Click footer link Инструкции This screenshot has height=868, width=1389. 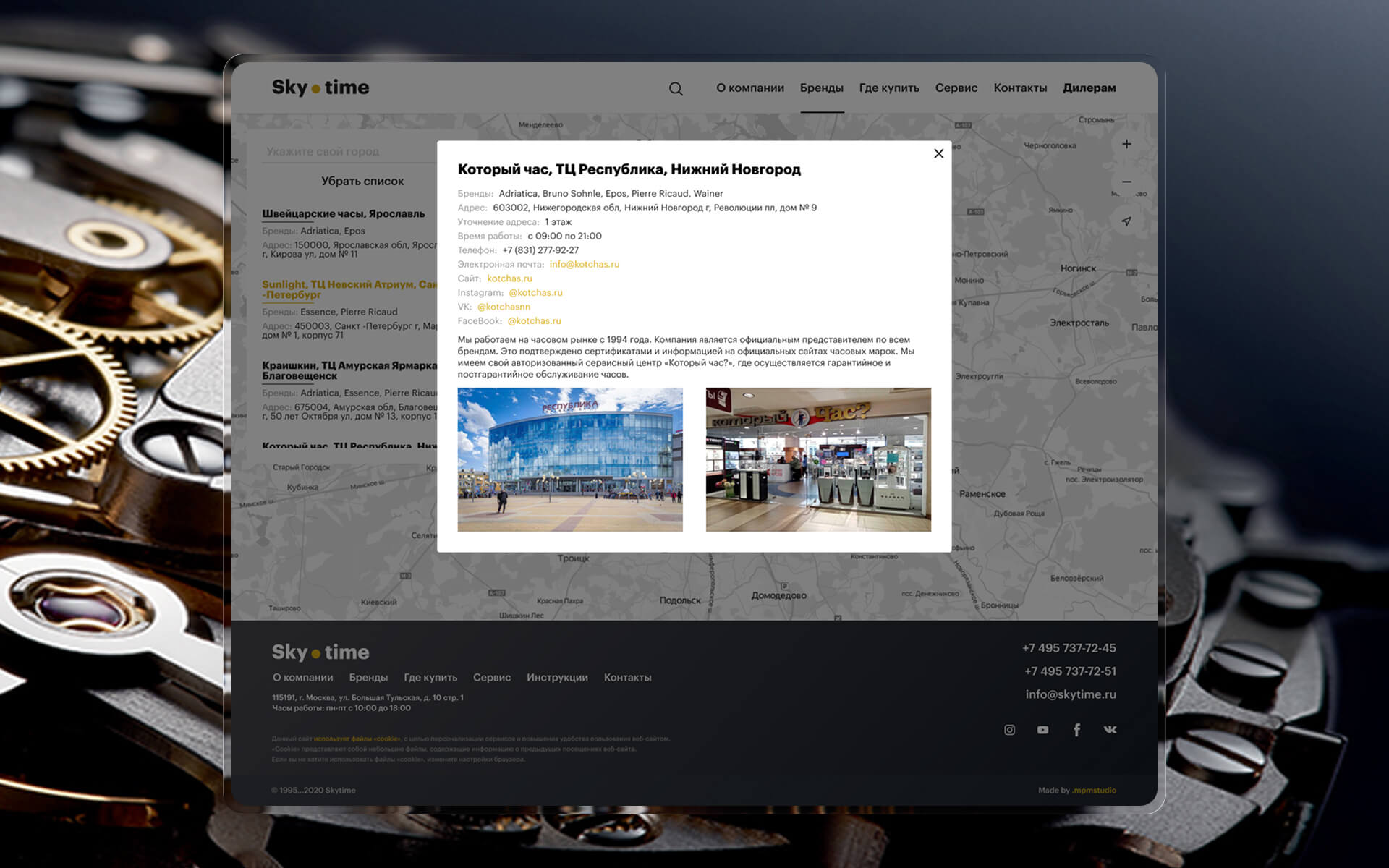[x=557, y=678]
